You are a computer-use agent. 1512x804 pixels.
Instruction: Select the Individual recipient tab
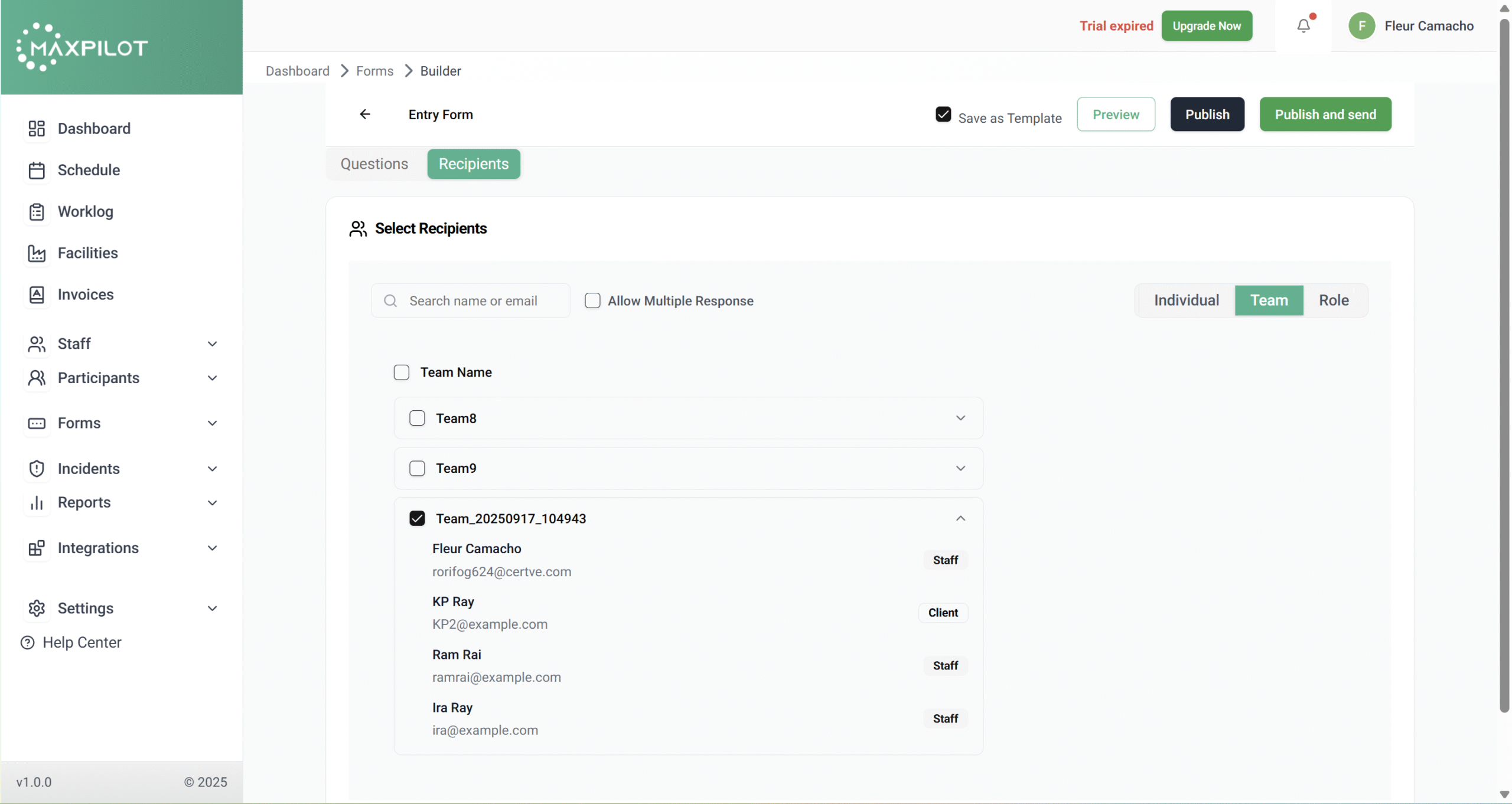1186,300
